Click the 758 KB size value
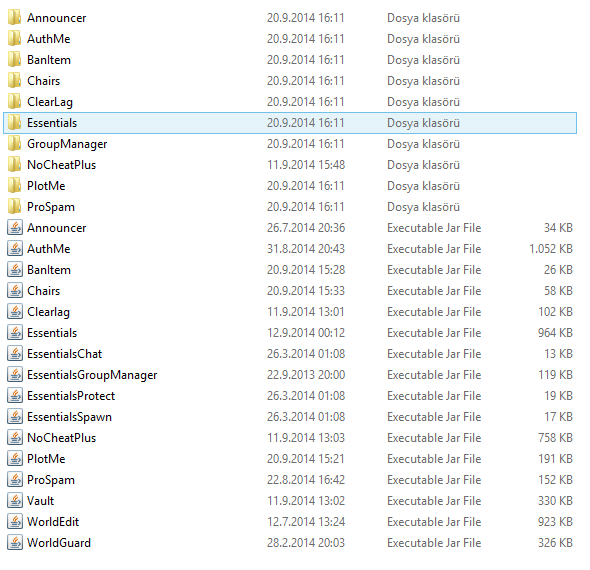Viewport: 590px width, 570px height. (x=555, y=438)
